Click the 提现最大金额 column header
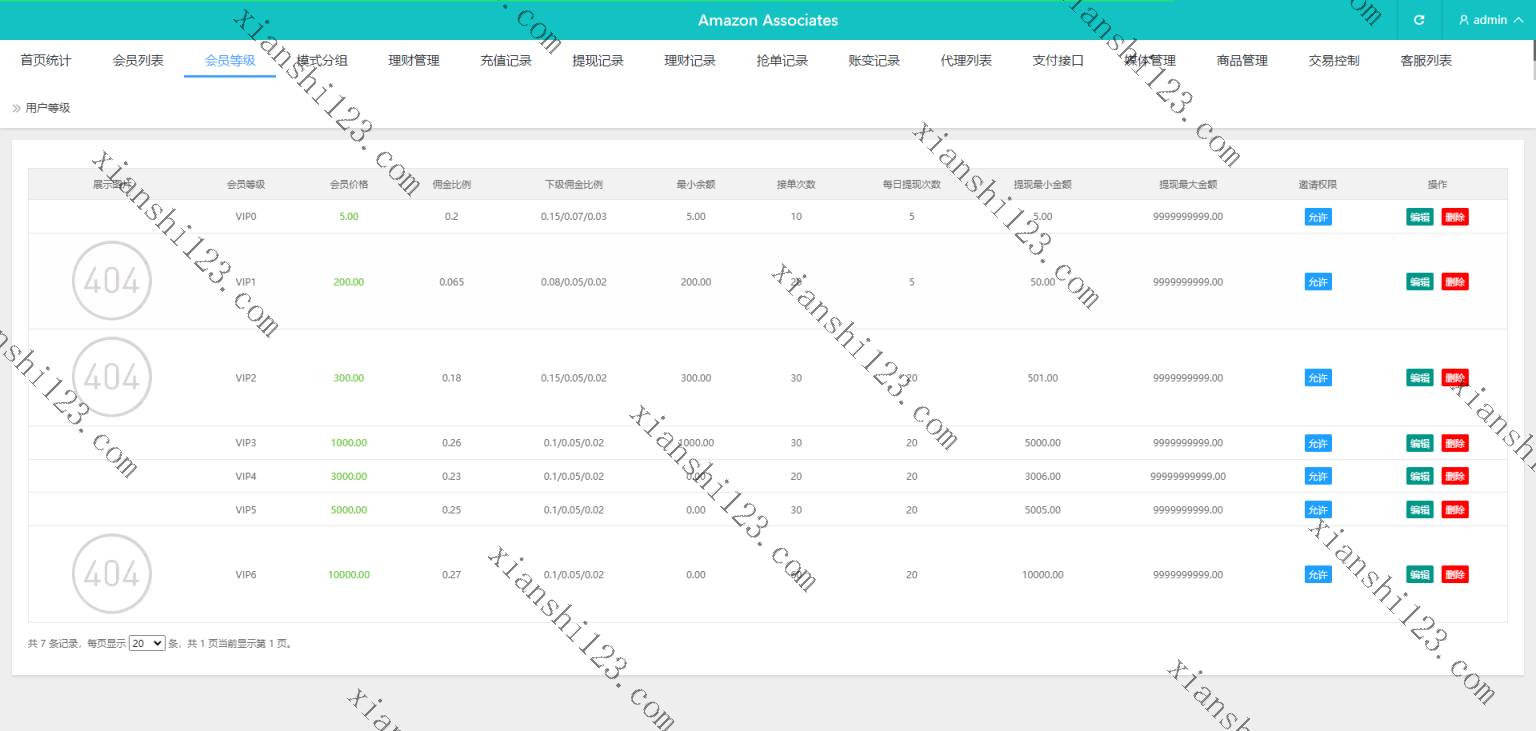Viewport: 1536px width, 731px height. pyautogui.click(x=1188, y=185)
